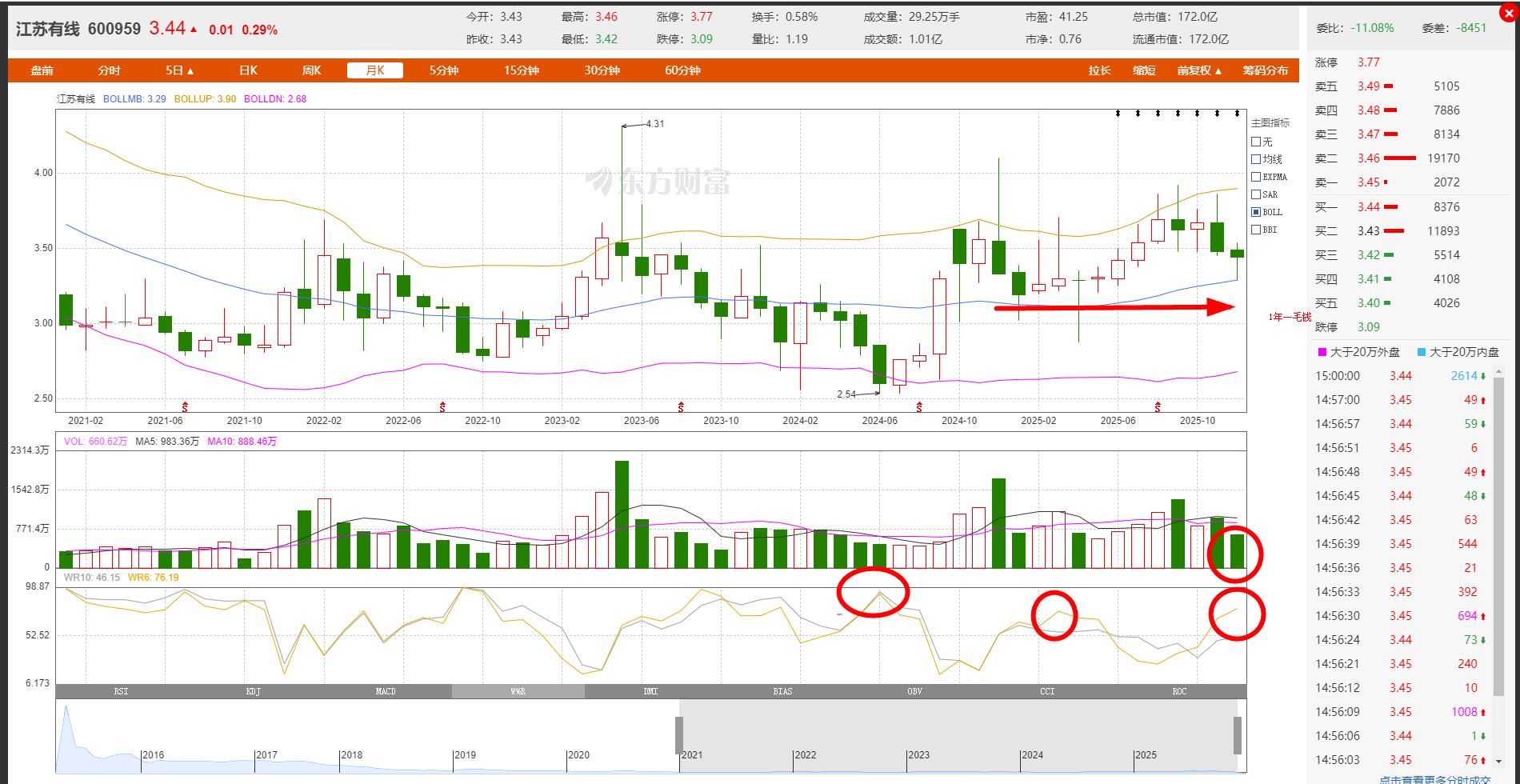The width and height of the screenshot is (1520, 784).
Task: Open the 日K daily chart tab
Action: coord(248,70)
